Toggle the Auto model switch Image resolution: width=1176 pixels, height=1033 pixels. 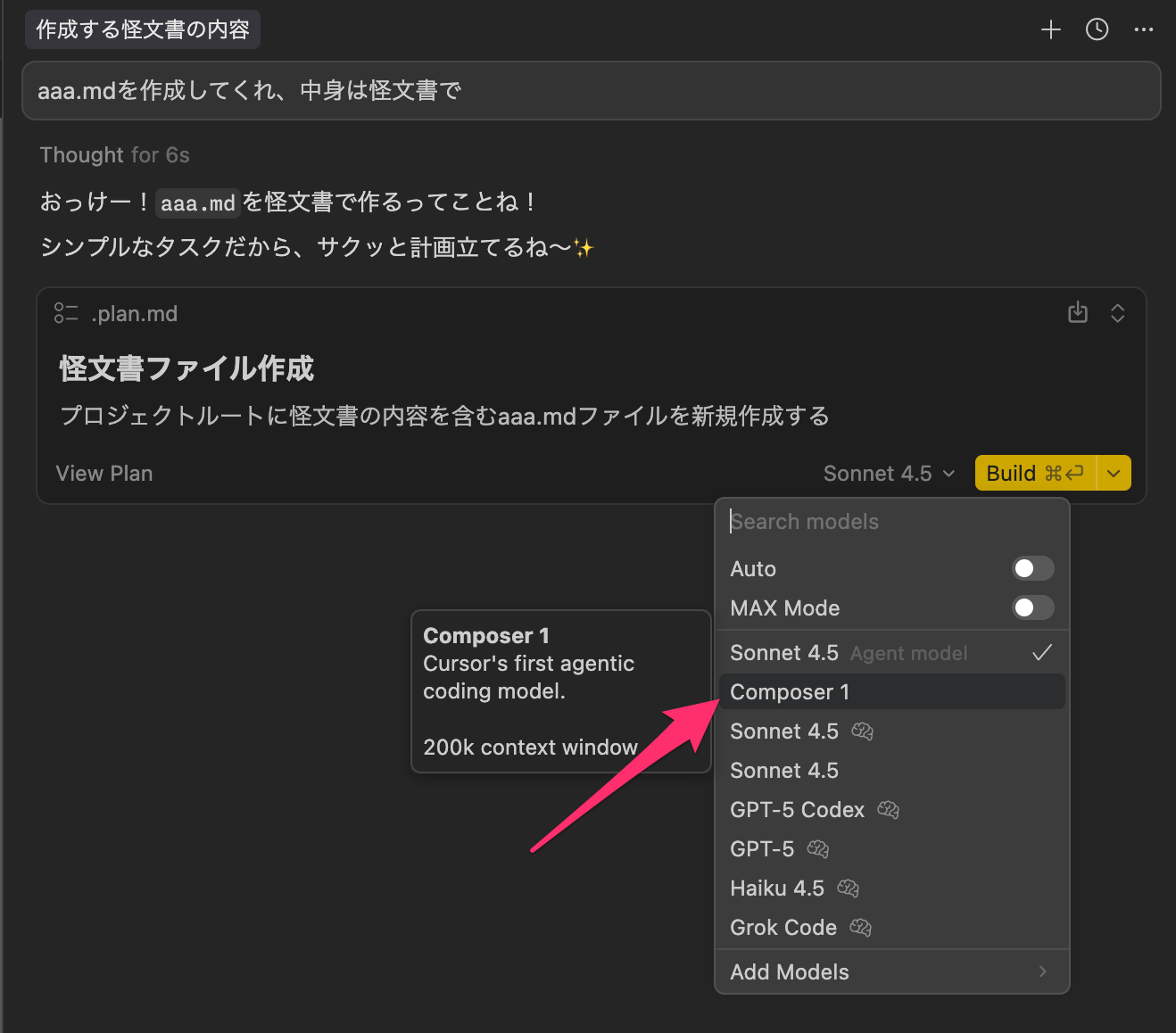pos(1032,569)
